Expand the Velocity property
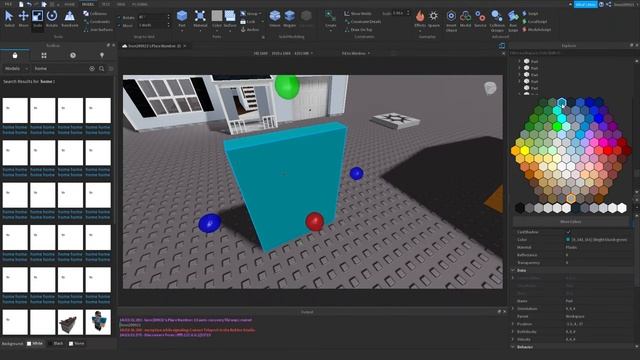Image resolution: width=640 pixels, height=360 pixels. (513, 340)
